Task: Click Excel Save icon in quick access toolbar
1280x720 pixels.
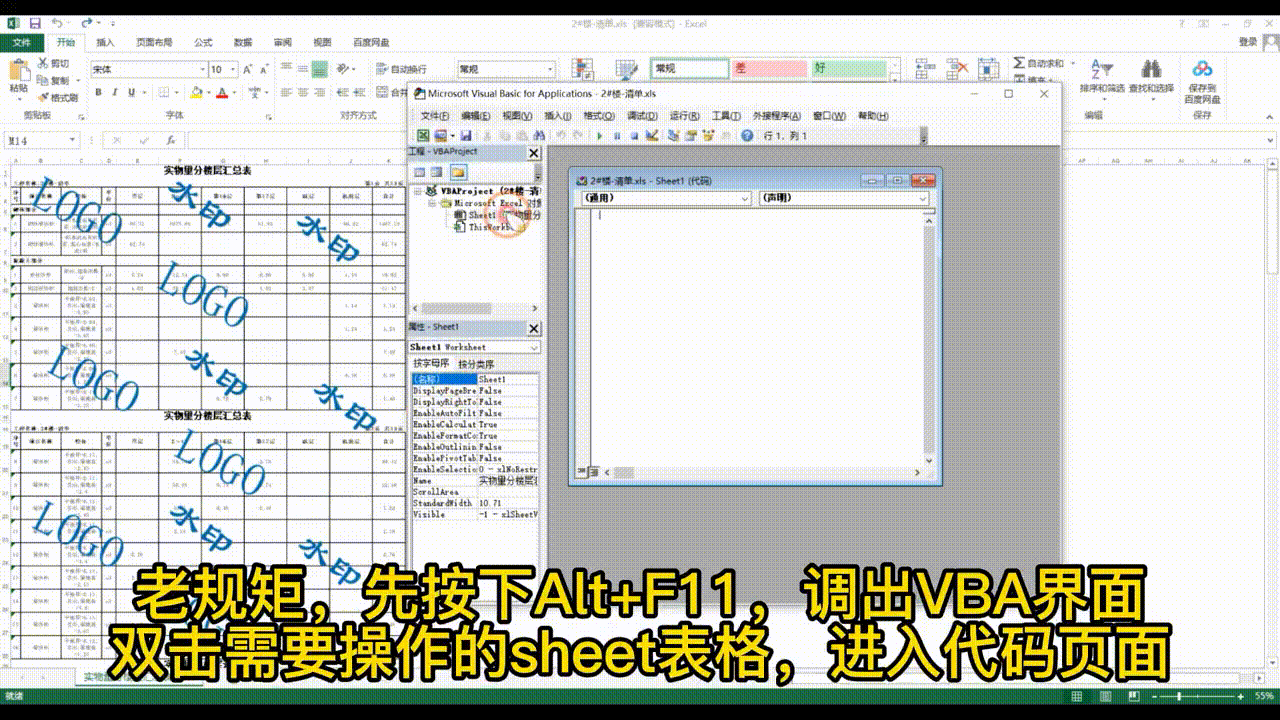Action: (x=34, y=23)
